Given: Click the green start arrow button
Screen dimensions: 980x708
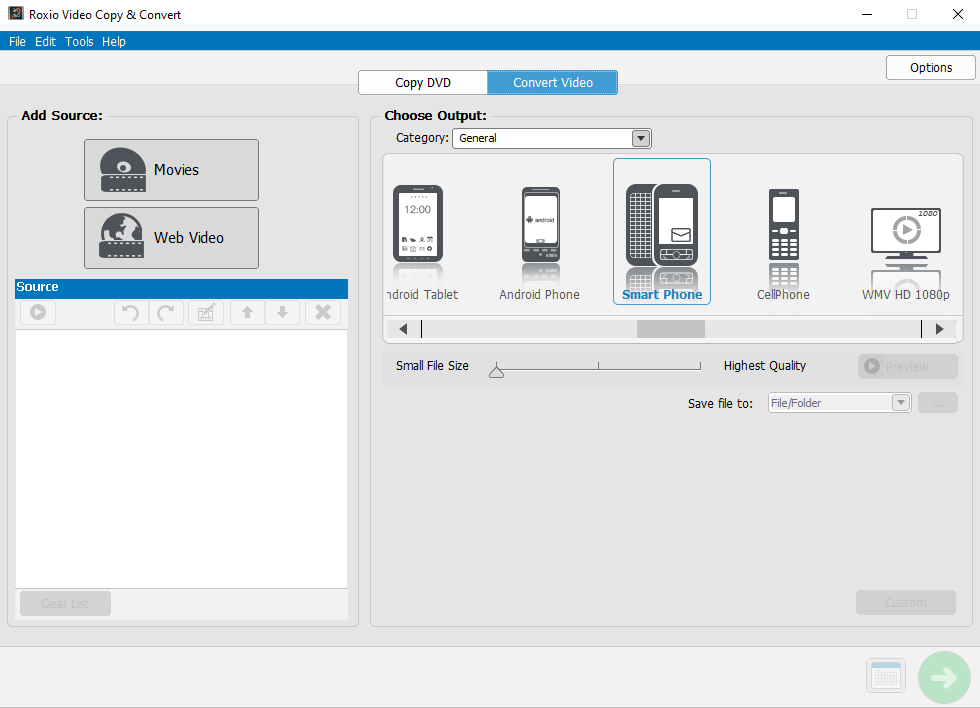Looking at the screenshot, I should point(944,677).
